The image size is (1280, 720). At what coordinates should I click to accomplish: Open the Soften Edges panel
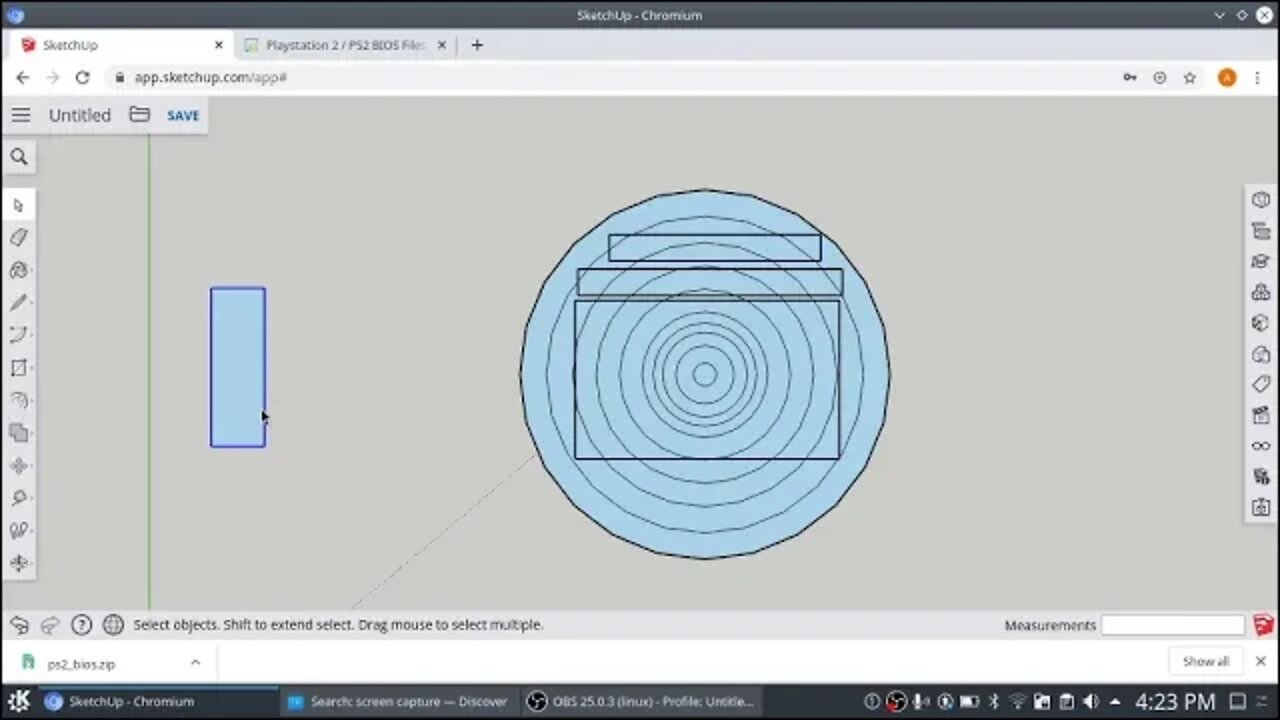pos(1261,477)
